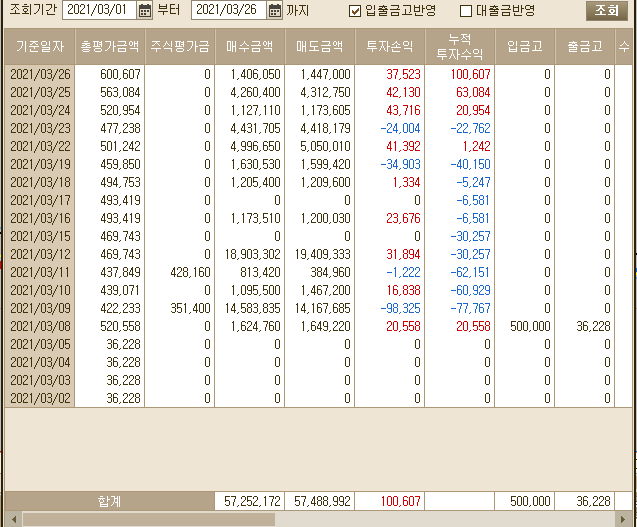This screenshot has height=527, width=637.
Task: Click the 누적 투자수익 column header
Action: pyautogui.click(x=459, y=47)
